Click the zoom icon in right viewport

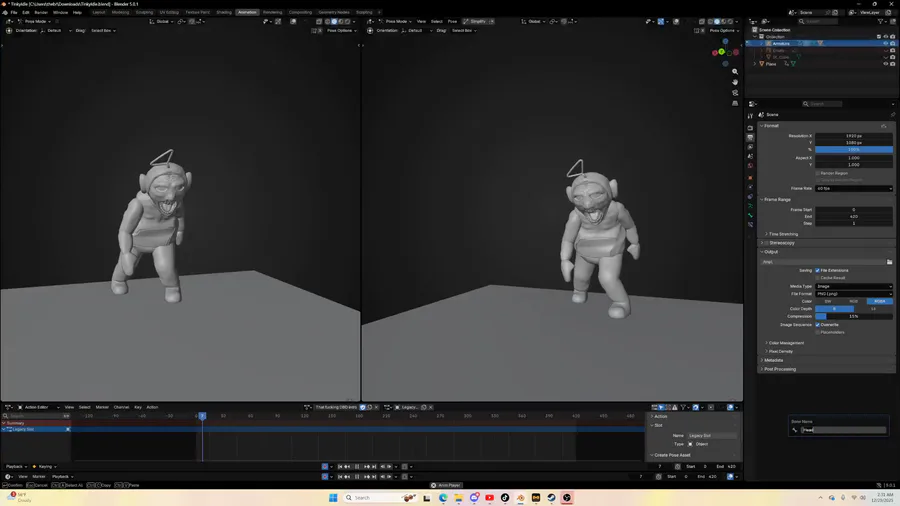point(735,72)
